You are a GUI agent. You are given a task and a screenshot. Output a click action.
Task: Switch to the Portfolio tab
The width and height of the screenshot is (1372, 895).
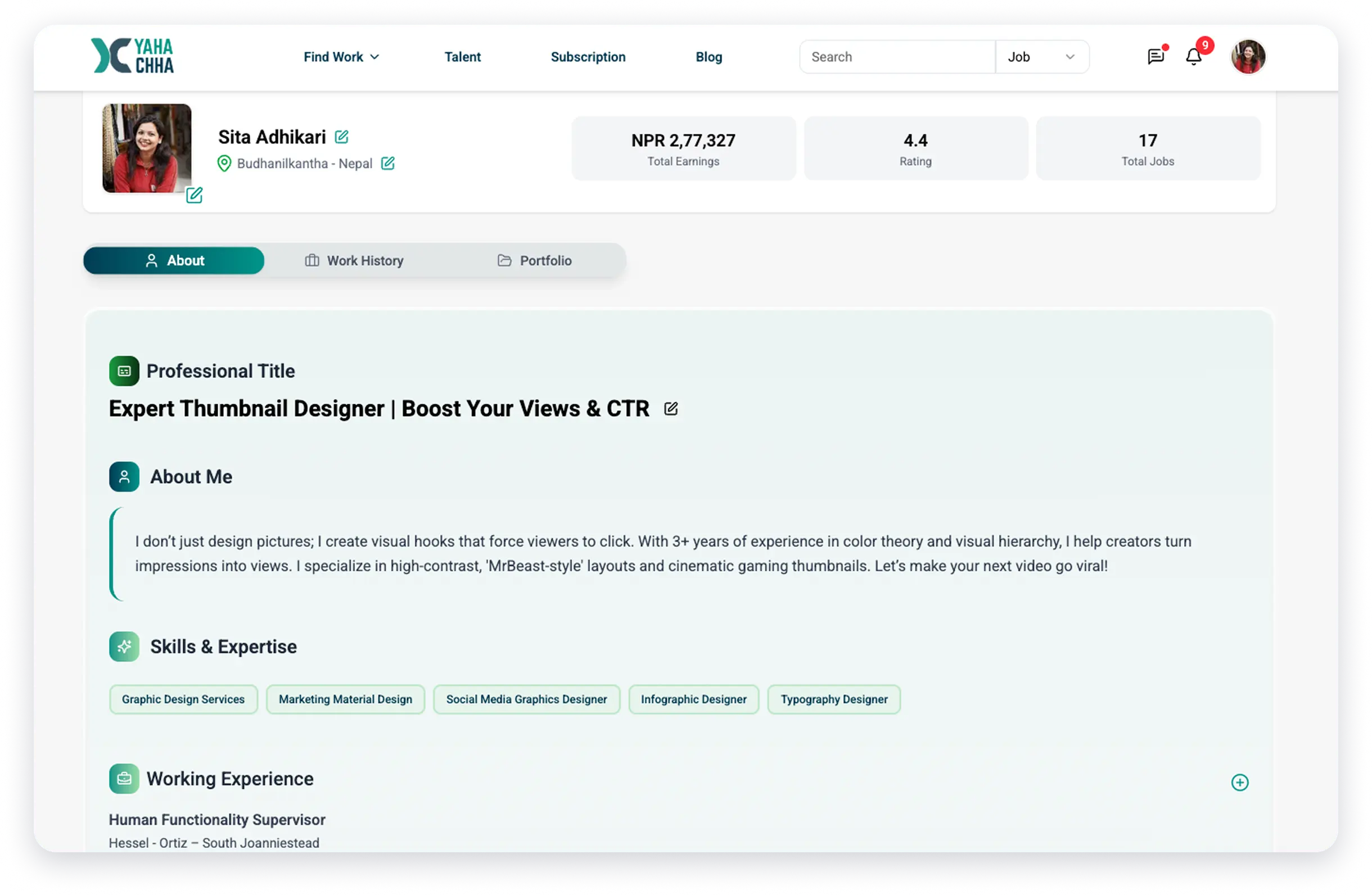click(534, 260)
